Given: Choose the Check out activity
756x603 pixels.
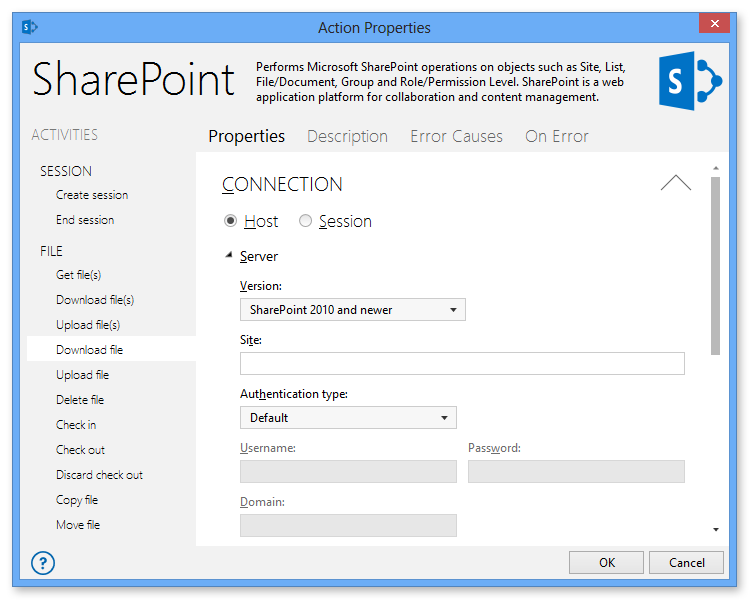Looking at the screenshot, I should tap(81, 450).
